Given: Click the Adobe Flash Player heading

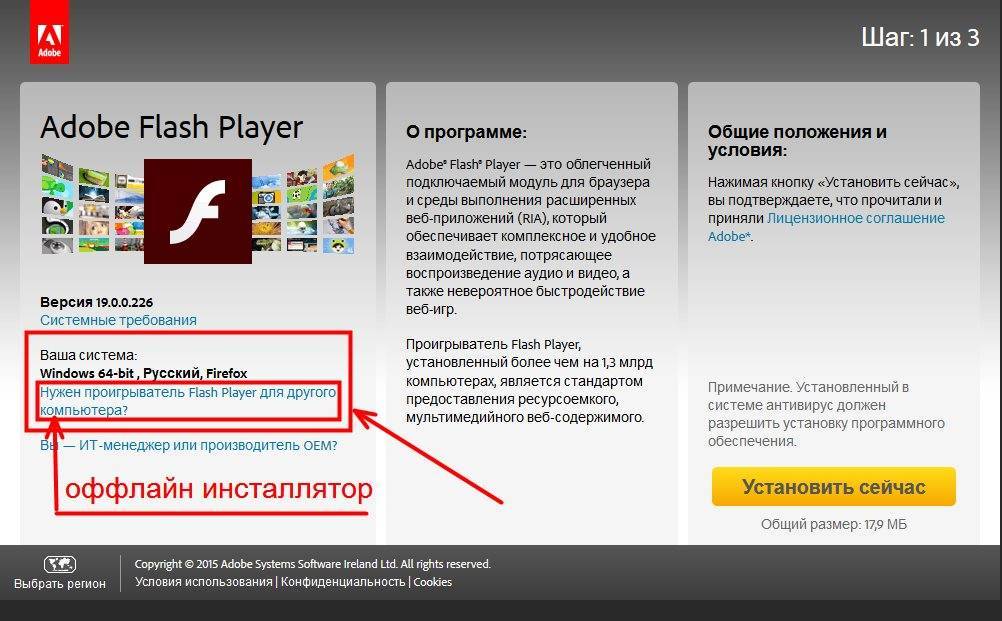Looking at the screenshot, I should pos(171,126).
